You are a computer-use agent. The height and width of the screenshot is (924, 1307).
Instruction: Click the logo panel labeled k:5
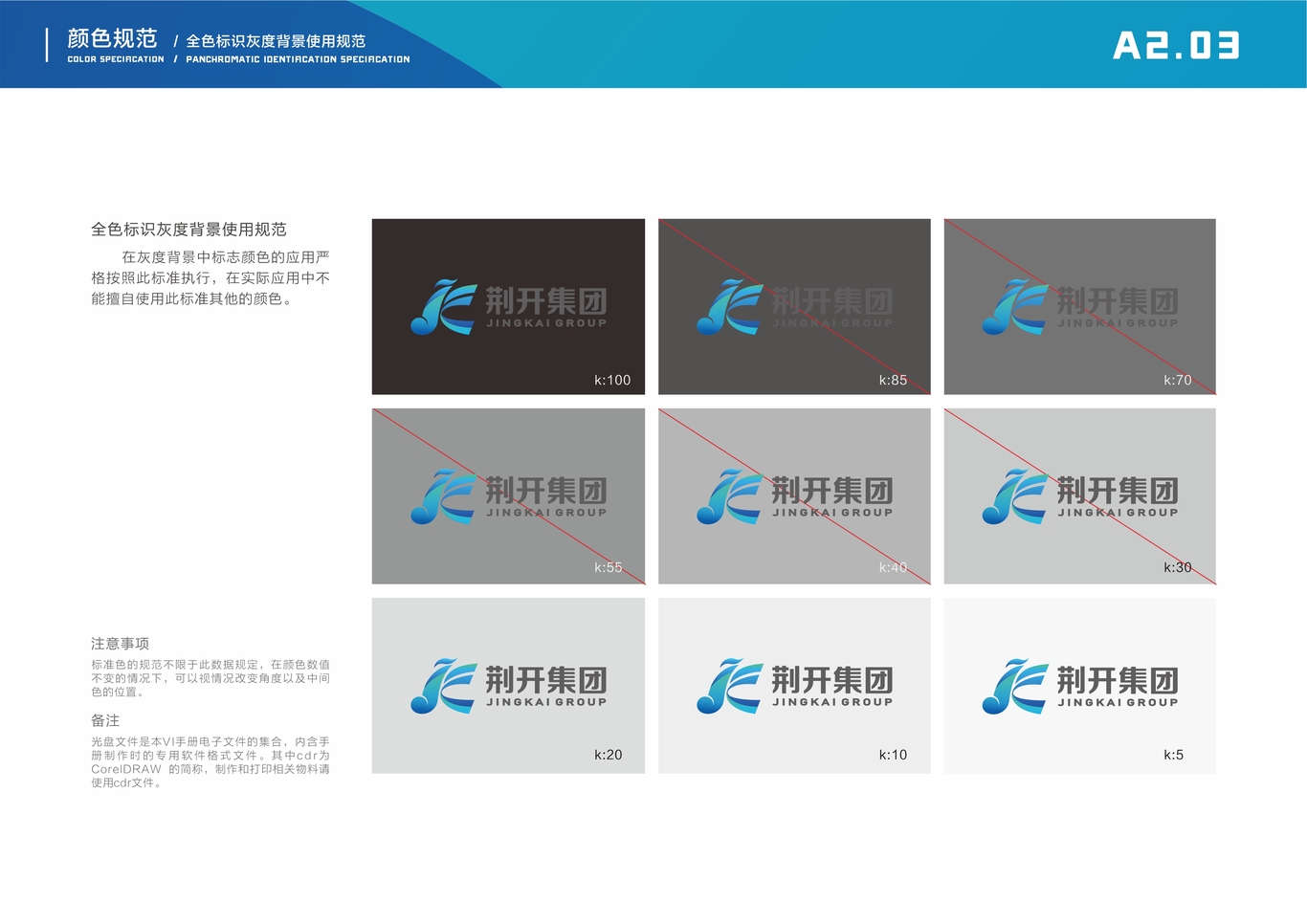tap(1079, 686)
